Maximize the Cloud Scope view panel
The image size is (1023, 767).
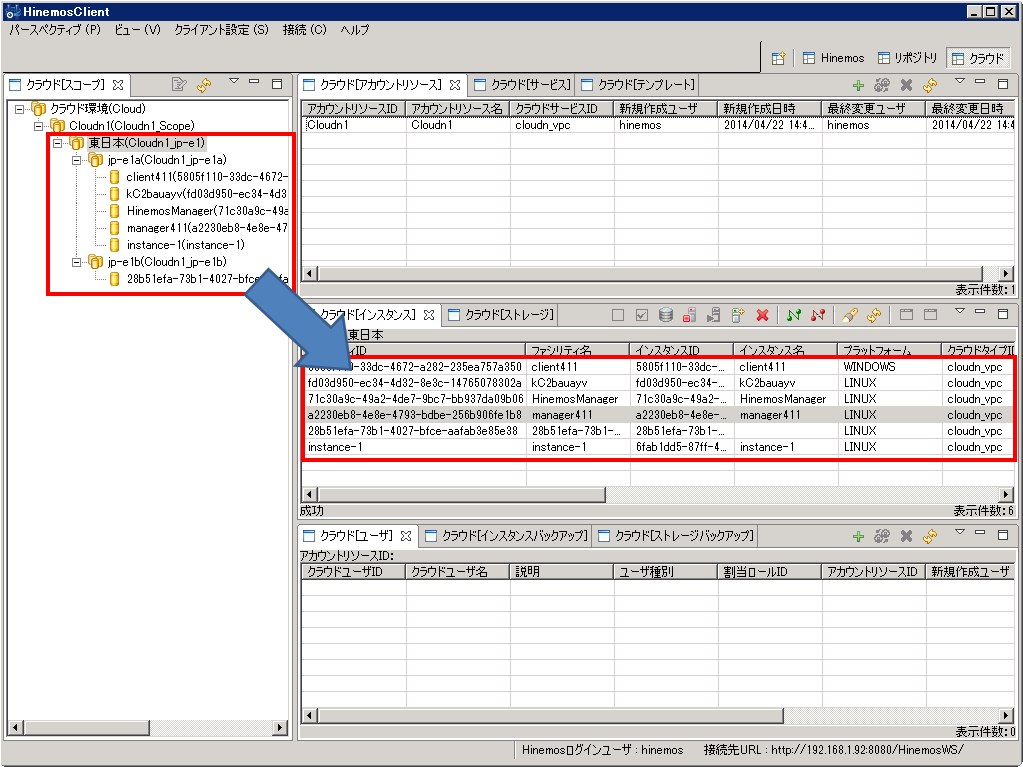(x=277, y=83)
